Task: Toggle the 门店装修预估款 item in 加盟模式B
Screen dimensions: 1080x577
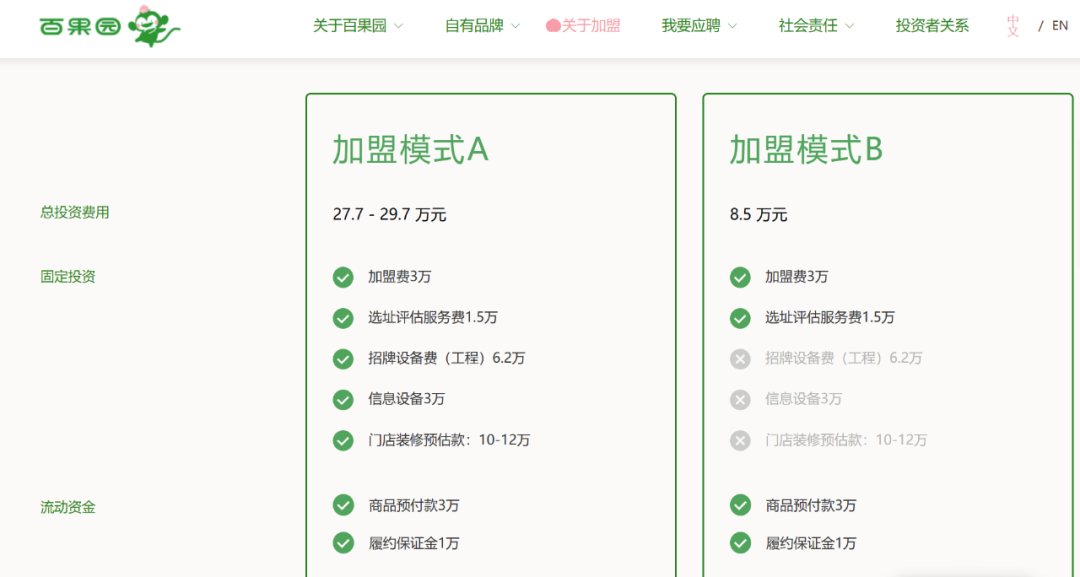Action: click(740, 440)
